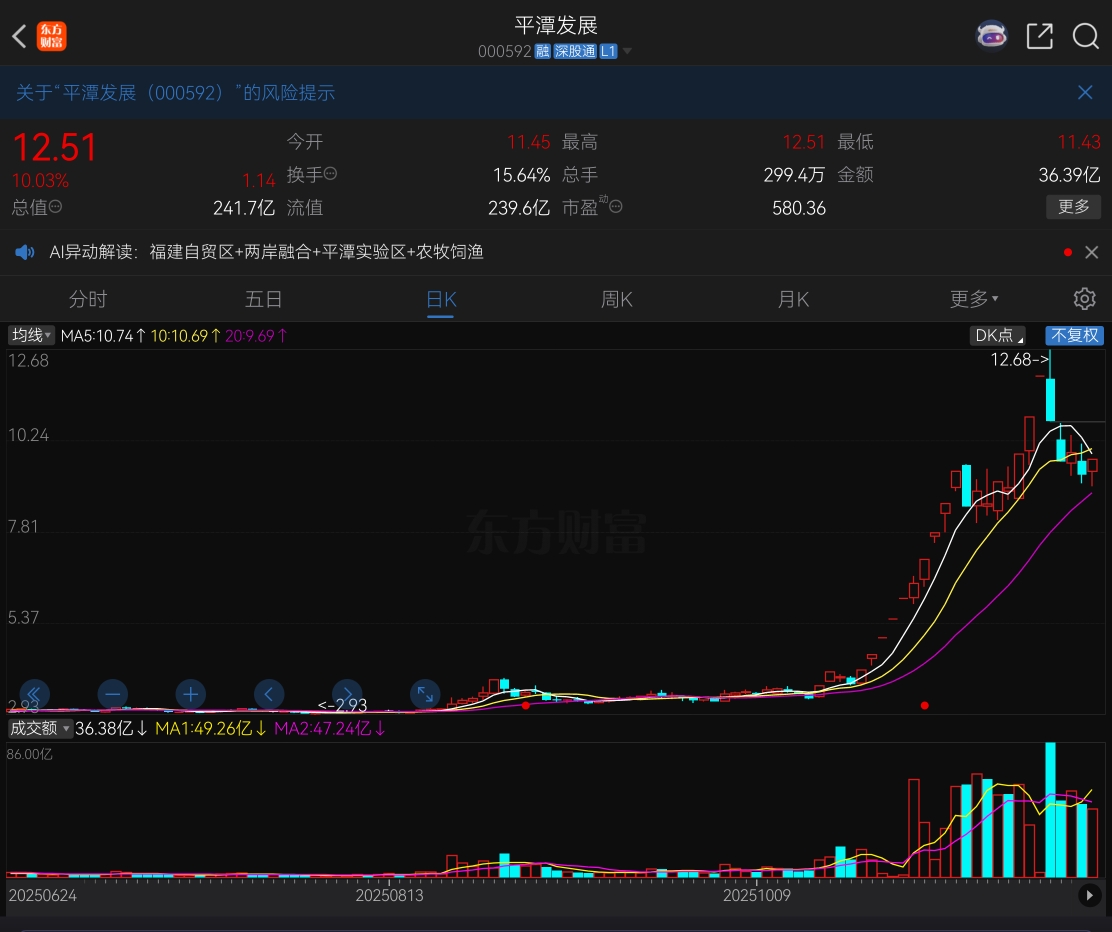Open the 更多 quote details button
1112x932 pixels.
coord(1074,206)
